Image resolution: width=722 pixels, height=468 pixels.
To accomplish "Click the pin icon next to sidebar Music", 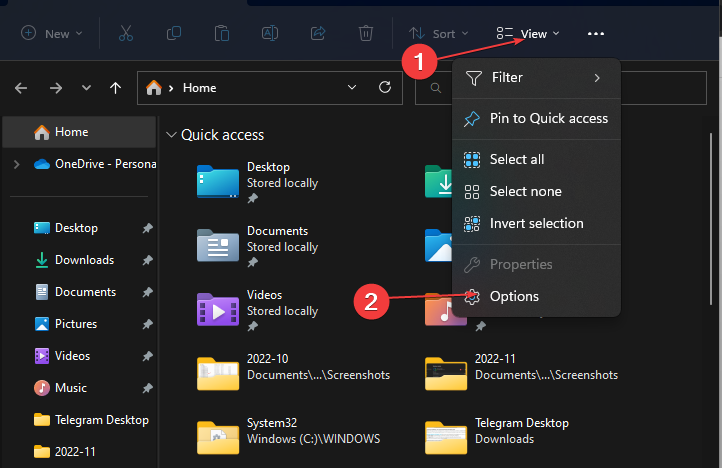I will (x=147, y=388).
